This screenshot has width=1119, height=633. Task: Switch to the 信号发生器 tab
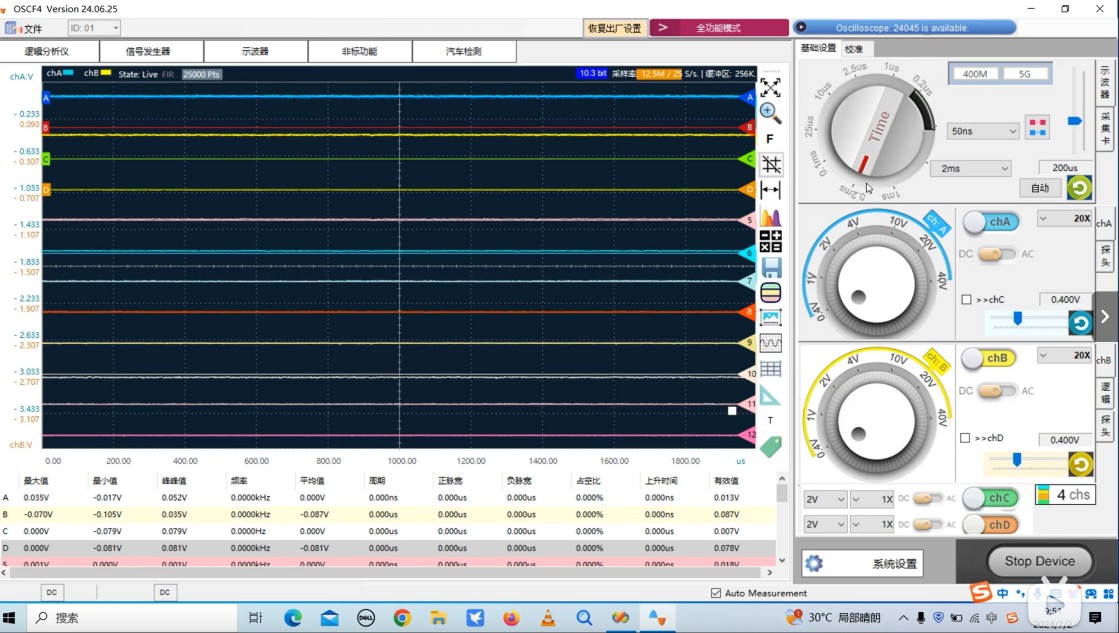tap(148, 51)
